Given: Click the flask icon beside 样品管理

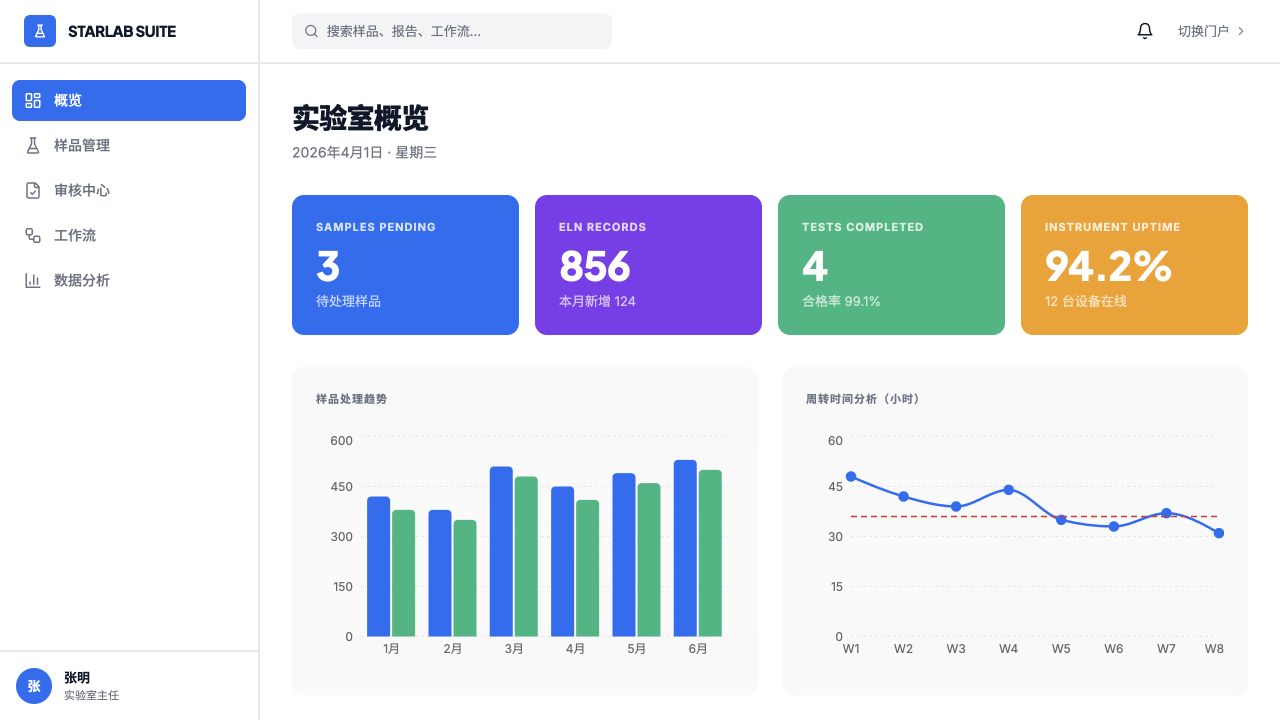Looking at the screenshot, I should click(x=33, y=145).
